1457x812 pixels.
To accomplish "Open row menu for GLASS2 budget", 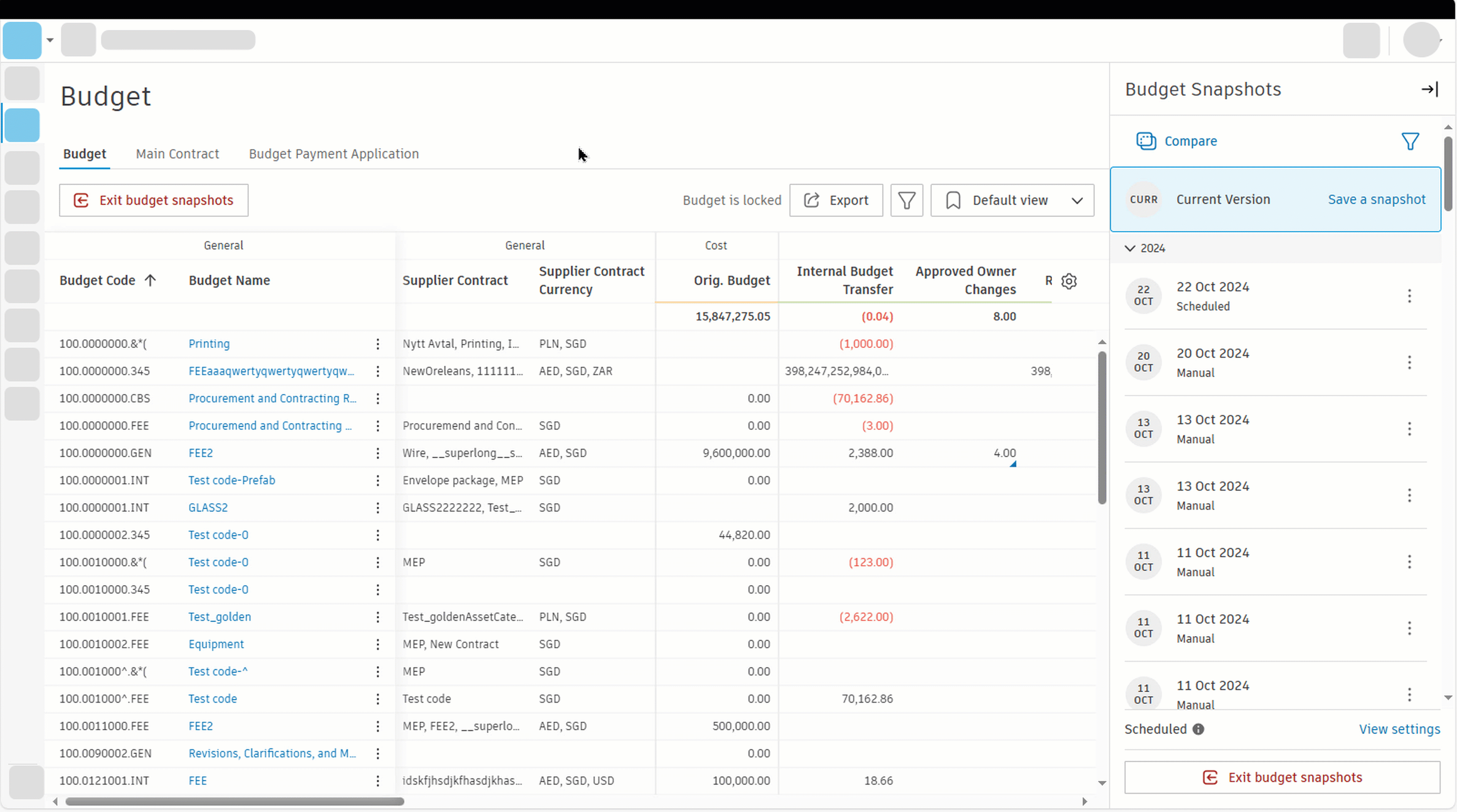I will coord(378,508).
